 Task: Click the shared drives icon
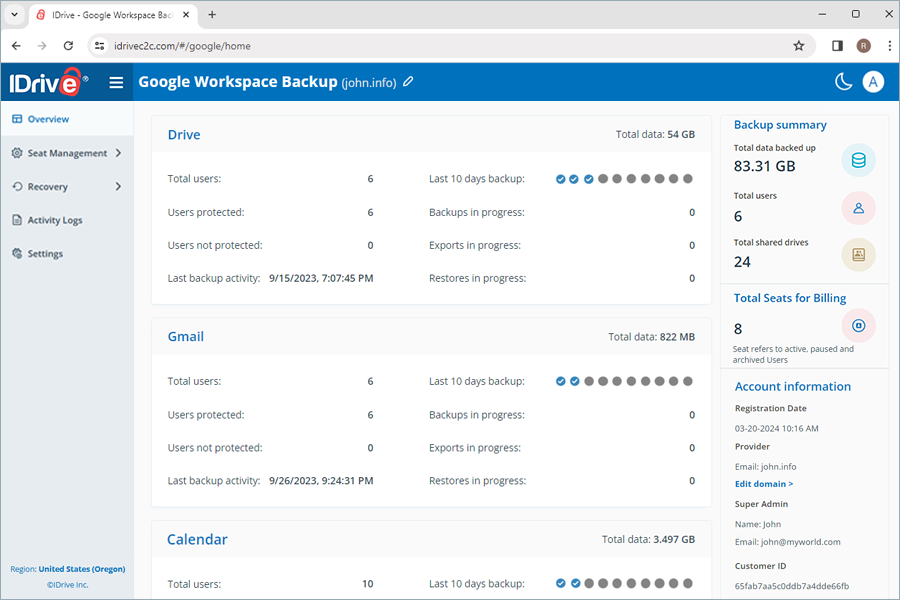(857, 255)
